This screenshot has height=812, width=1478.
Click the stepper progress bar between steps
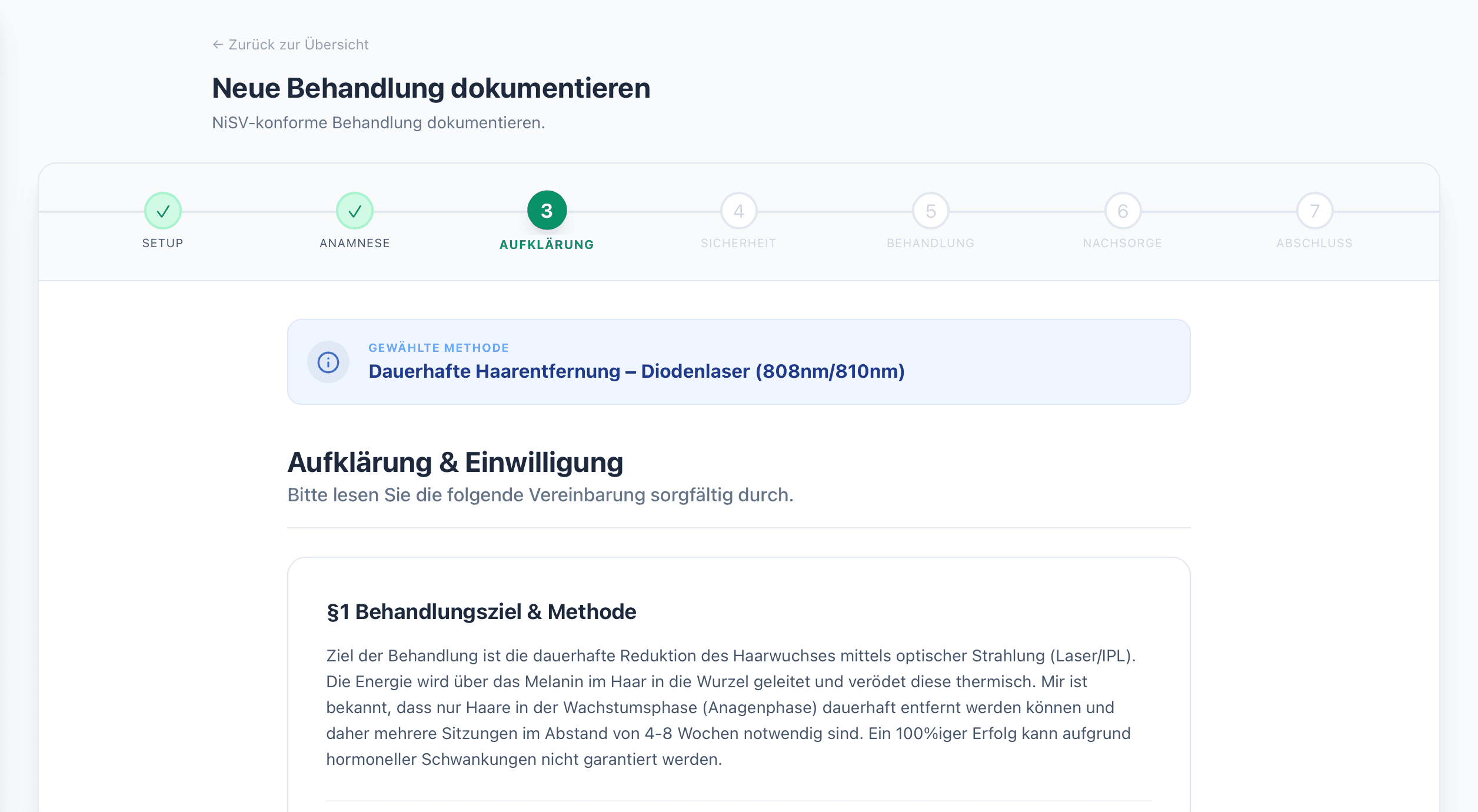point(641,212)
